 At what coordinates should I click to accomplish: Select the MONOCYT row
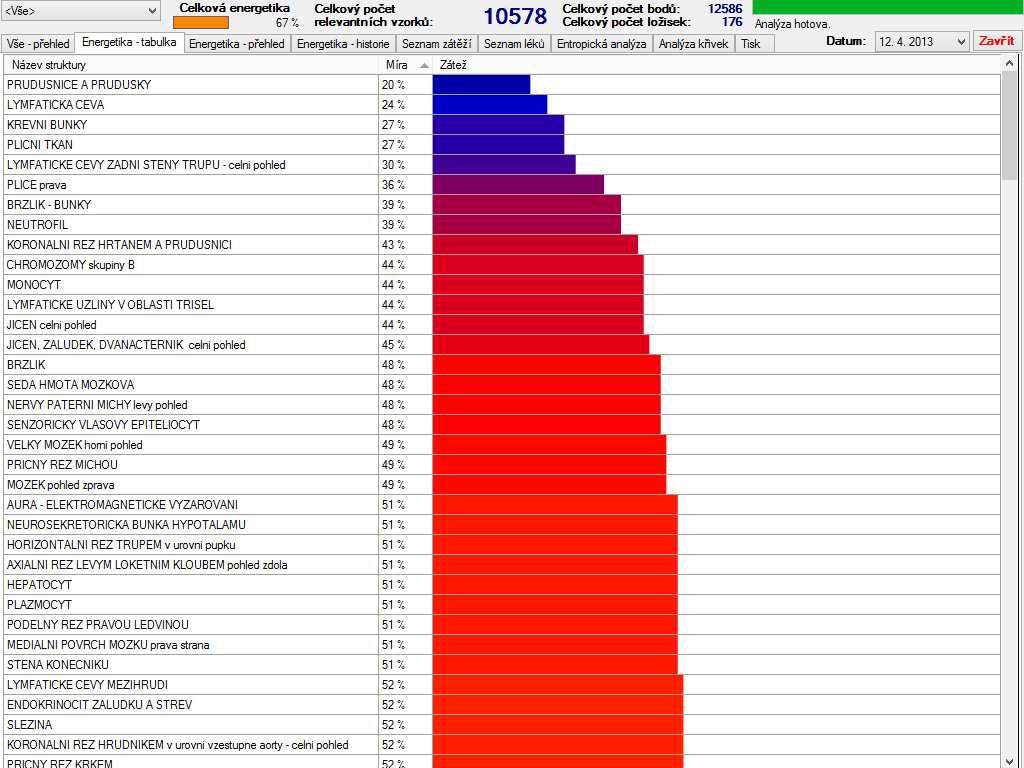[x=502, y=285]
